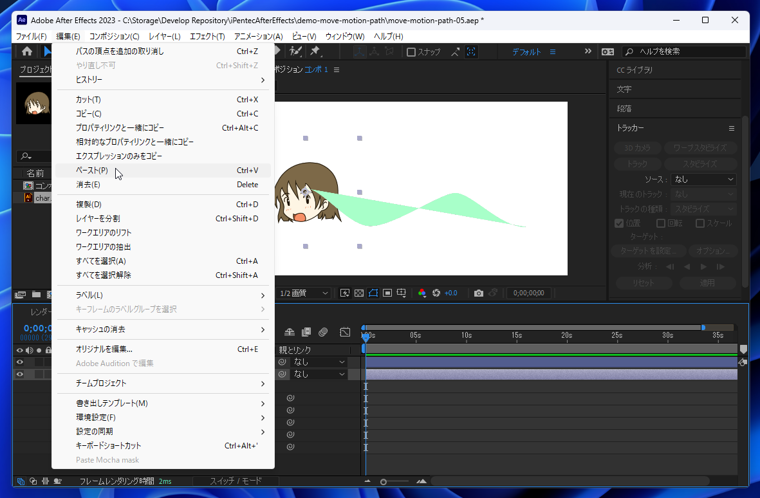
Task: Open the first layer's parent なし dropdown
Action: pyautogui.click(x=318, y=362)
